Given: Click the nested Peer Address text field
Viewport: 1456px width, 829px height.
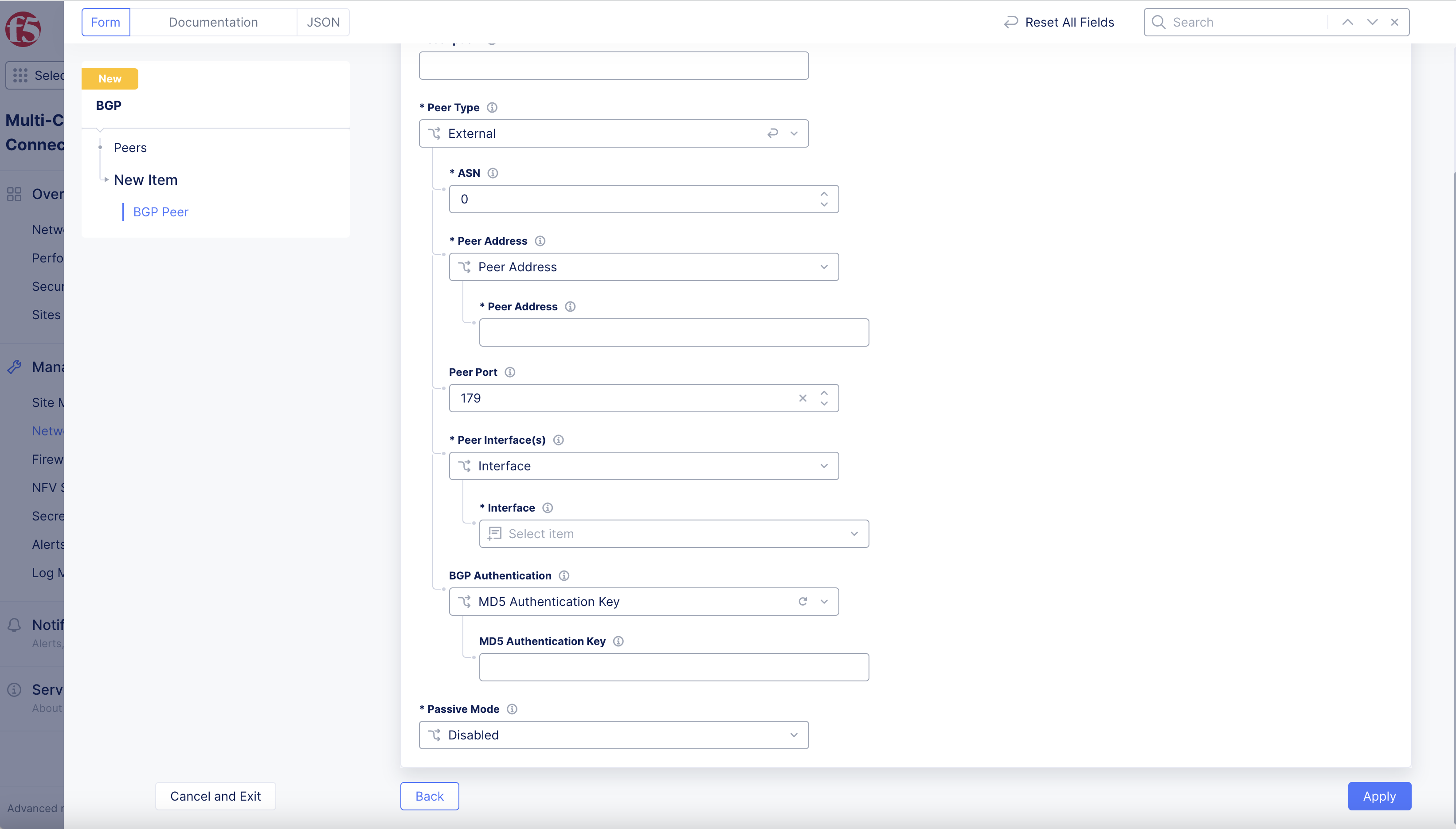Looking at the screenshot, I should pos(673,332).
